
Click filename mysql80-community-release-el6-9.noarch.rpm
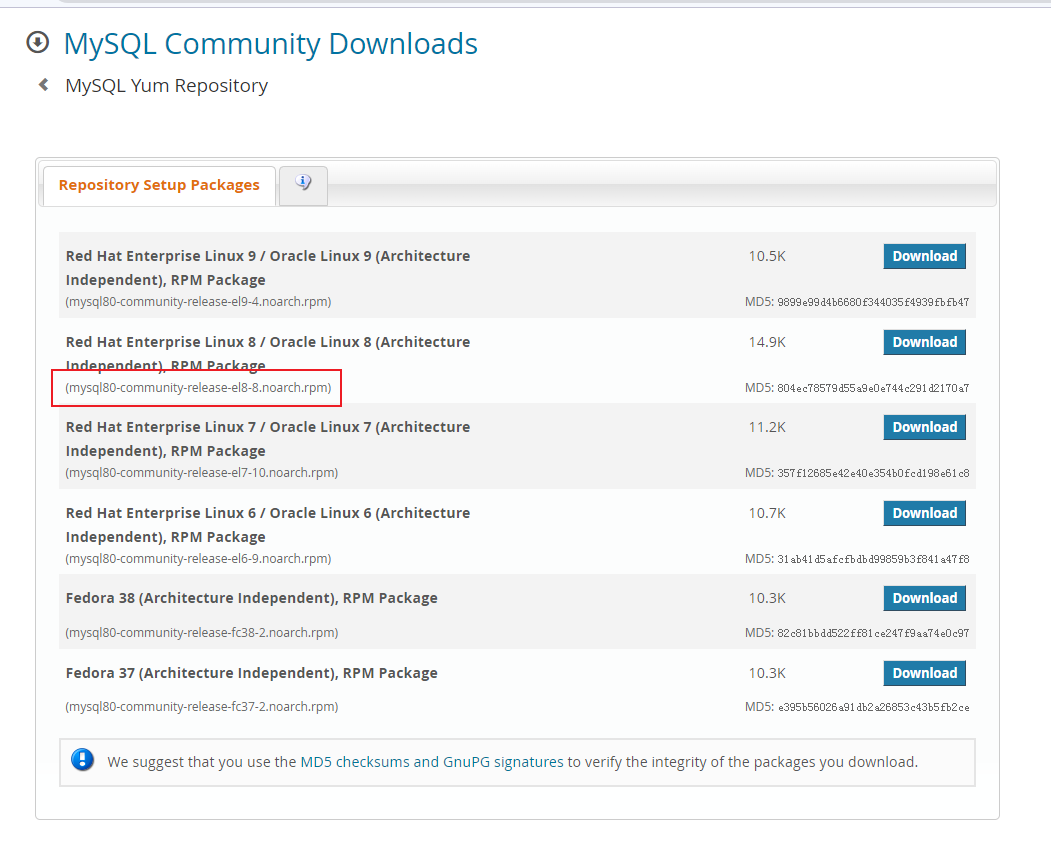pyautogui.click(x=198, y=558)
